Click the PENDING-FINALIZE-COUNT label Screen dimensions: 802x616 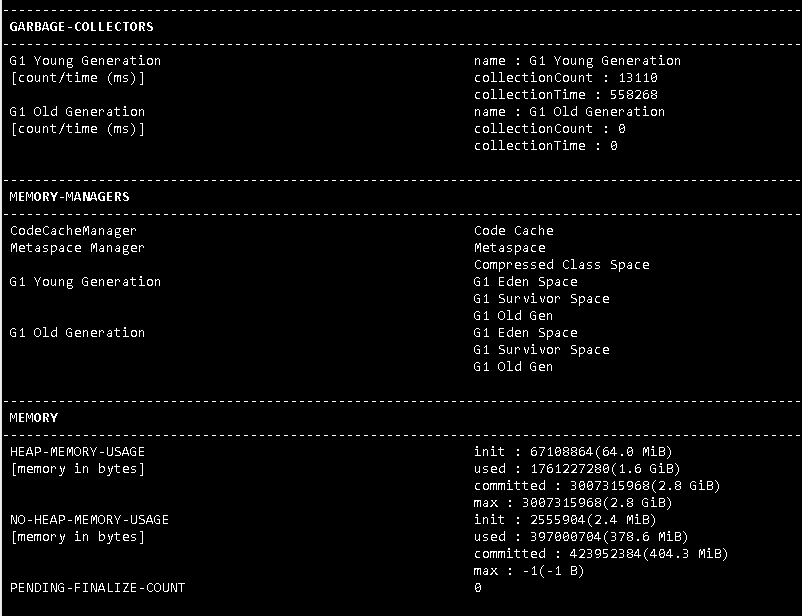(97, 587)
